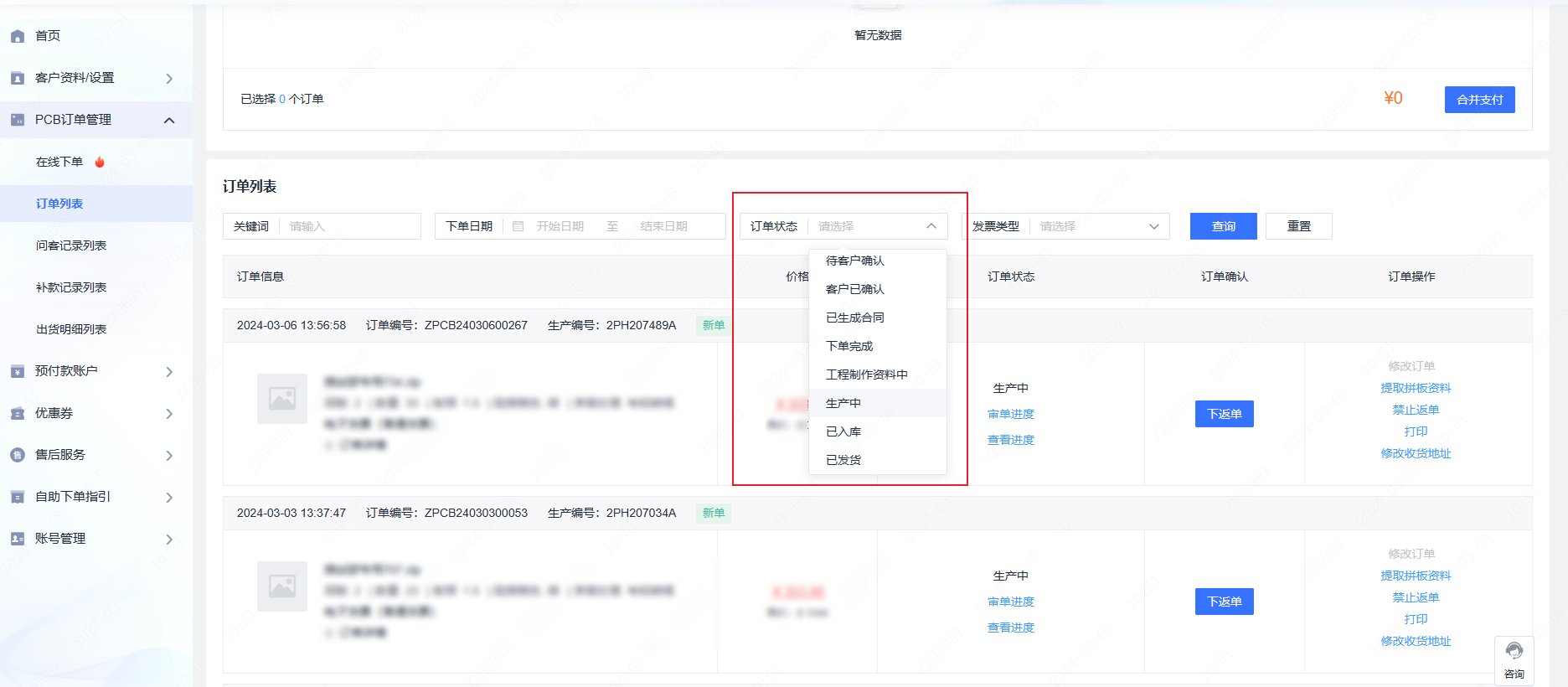Click the 售后服务 sidebar icon
The height and width of the screenshot is (687, 1568).
click(18, 455)
